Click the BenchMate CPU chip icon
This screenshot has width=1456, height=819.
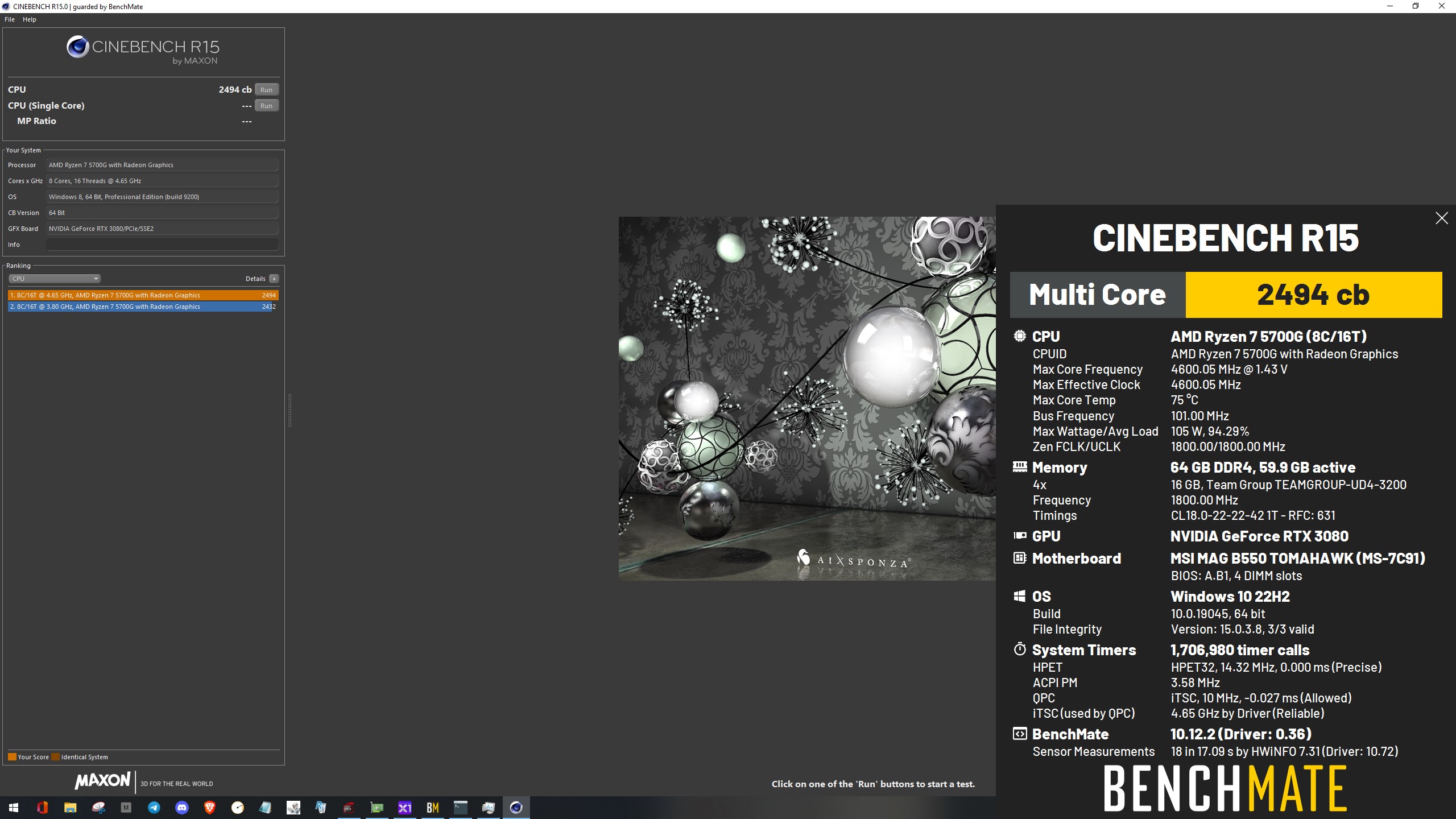point(1020,336)
